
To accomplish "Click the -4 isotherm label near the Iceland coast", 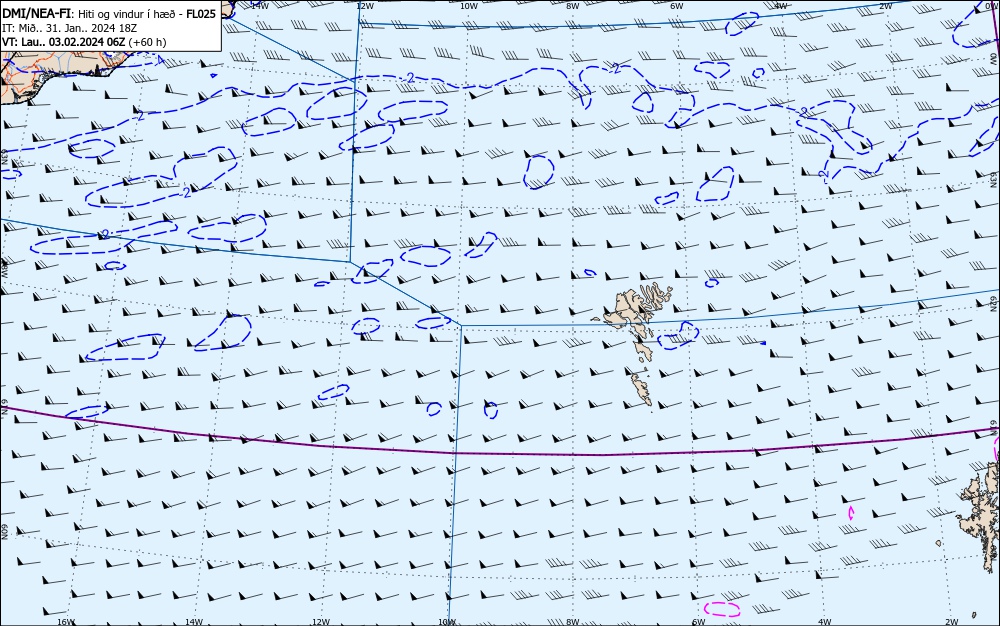I will tap(160, 61).
